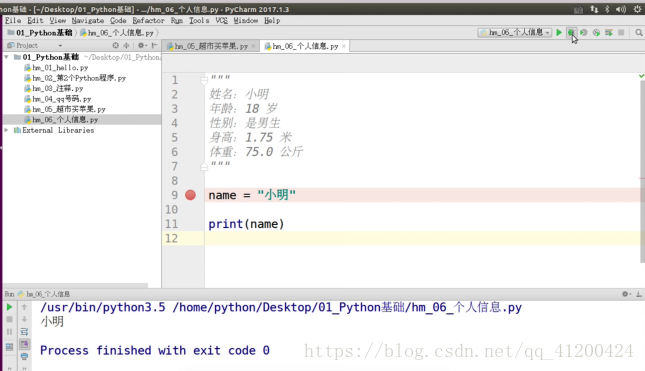Viewport: 645px width, 371px height.
Task: Click the script path link in console
Action: click(347, 307)
